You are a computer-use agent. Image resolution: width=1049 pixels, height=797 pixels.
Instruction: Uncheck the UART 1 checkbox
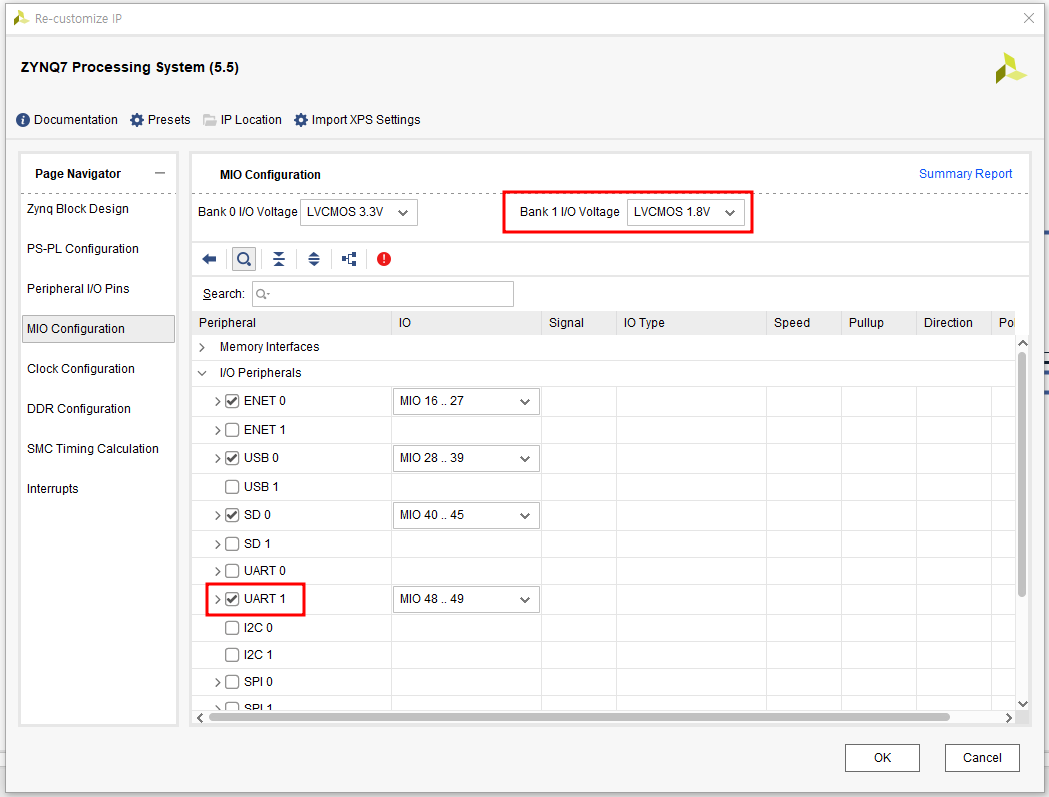pos(232,599)
